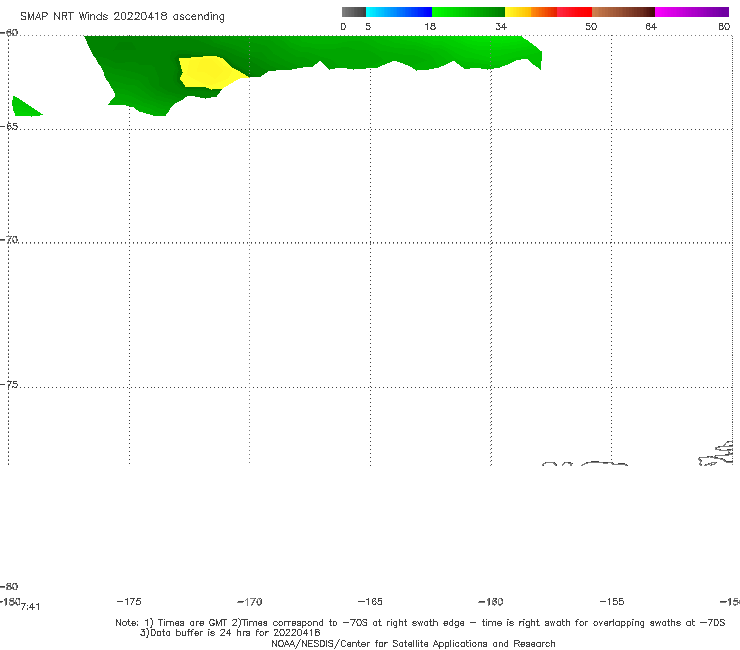This screenshot has height=650, width=740.
Task: Click the latitude label "-75"
Action: (9, 385)
